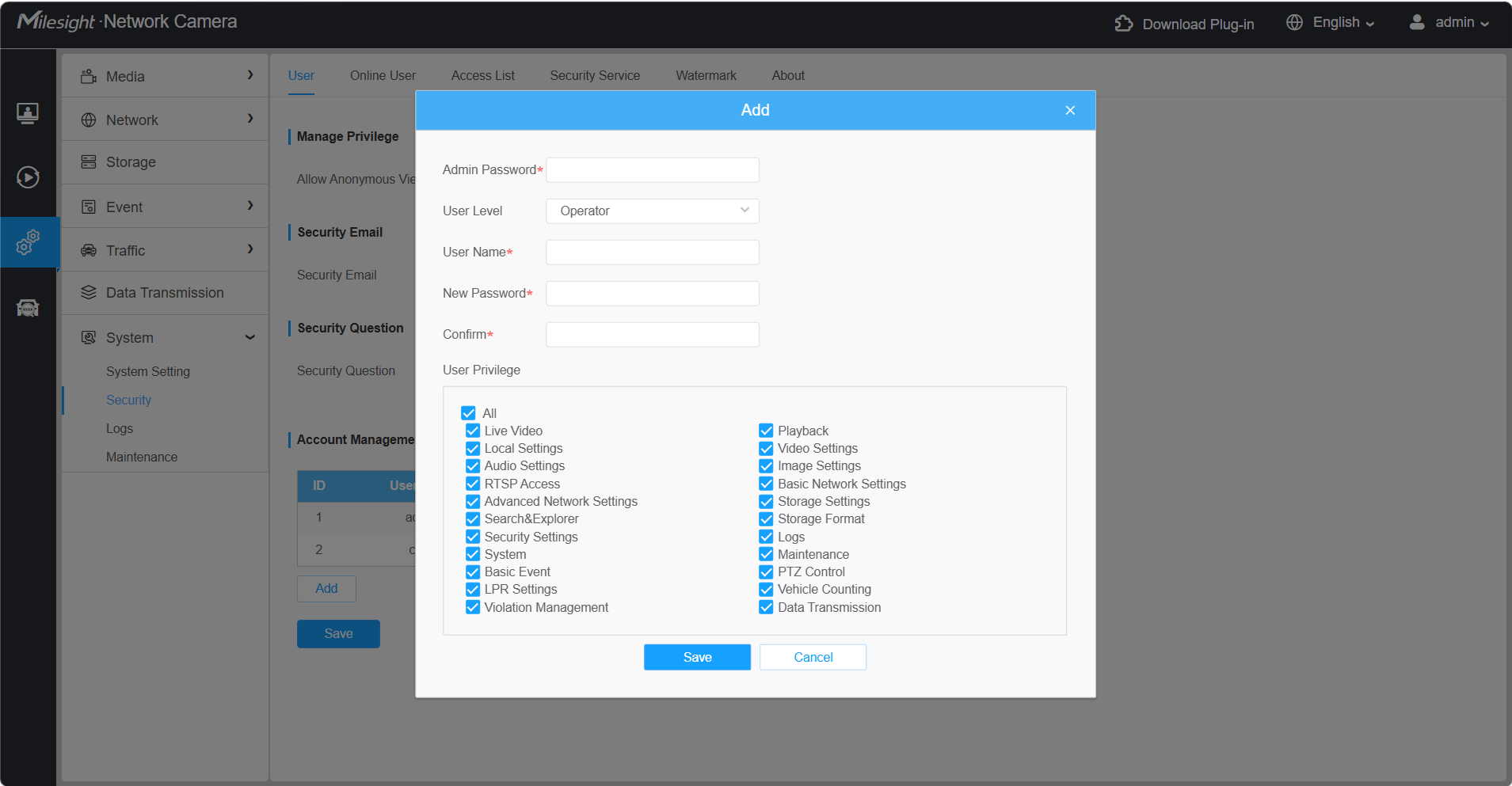This screenshot has height=786, width=1512.
Task: Open the Security Service tab
Action: click(x=595, y=75)
